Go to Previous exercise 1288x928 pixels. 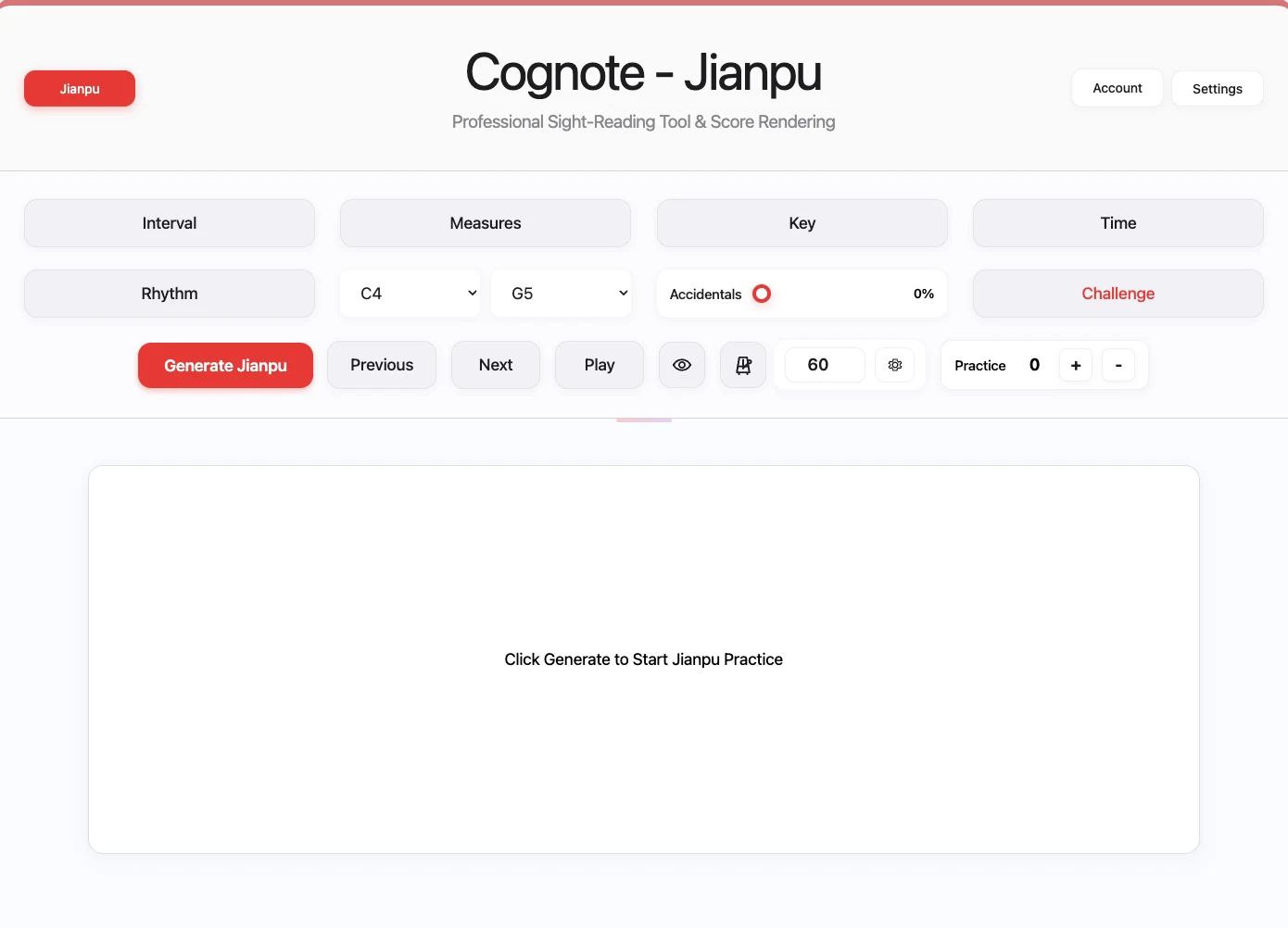click(382, 365)
